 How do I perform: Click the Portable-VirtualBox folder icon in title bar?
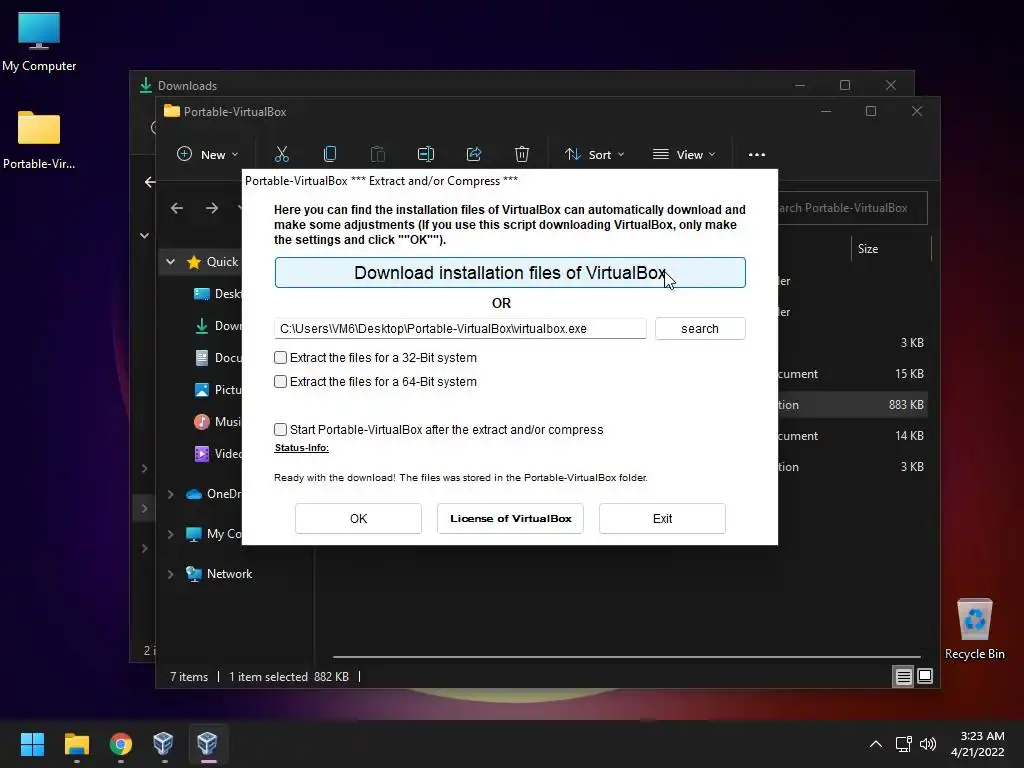pos(172,111)
